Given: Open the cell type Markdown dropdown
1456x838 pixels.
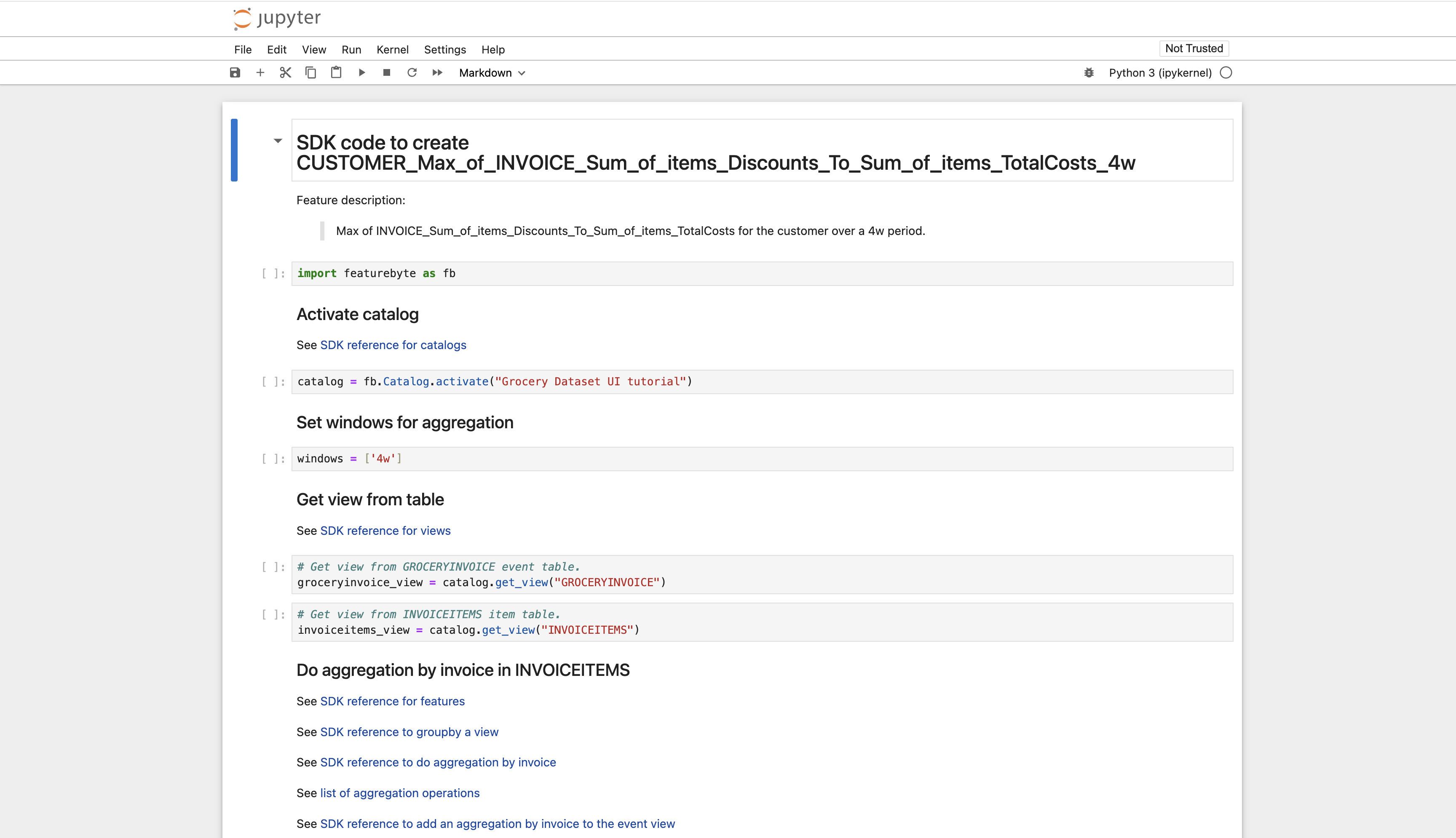Looking at the screenshot, I should (x=492, y=72).
